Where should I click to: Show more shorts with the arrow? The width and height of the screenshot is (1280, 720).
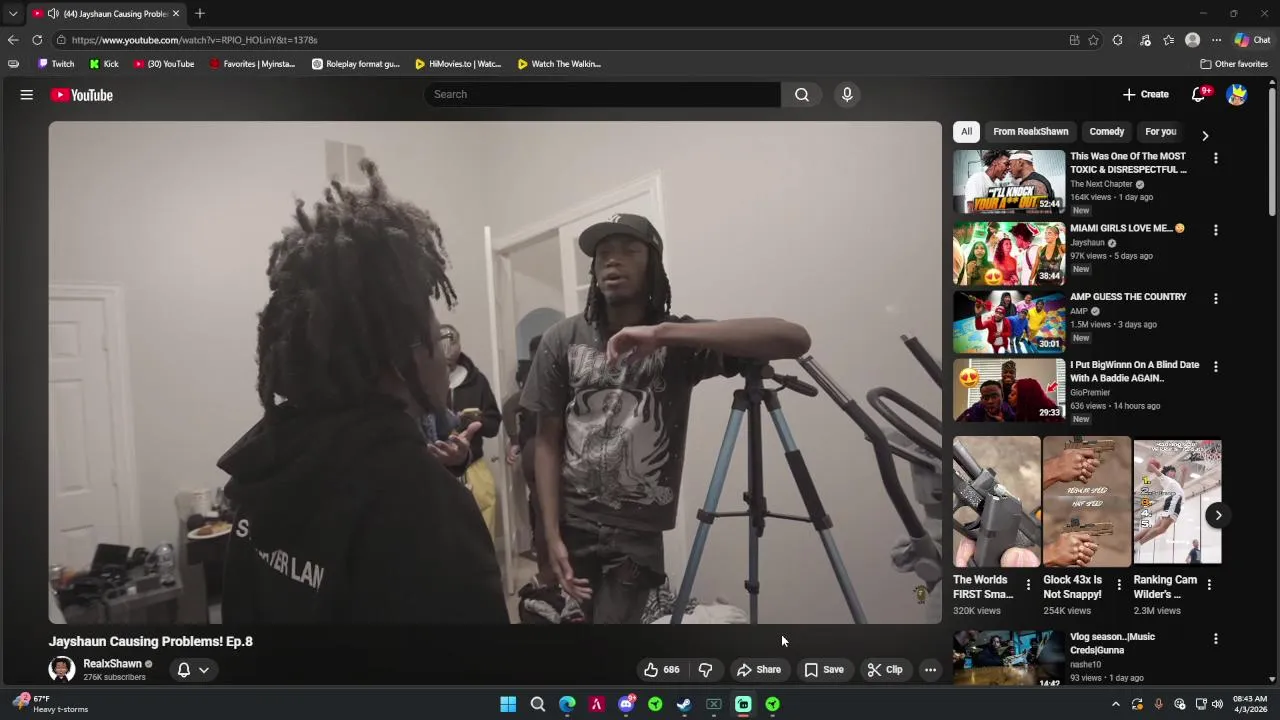(1218, 515)
